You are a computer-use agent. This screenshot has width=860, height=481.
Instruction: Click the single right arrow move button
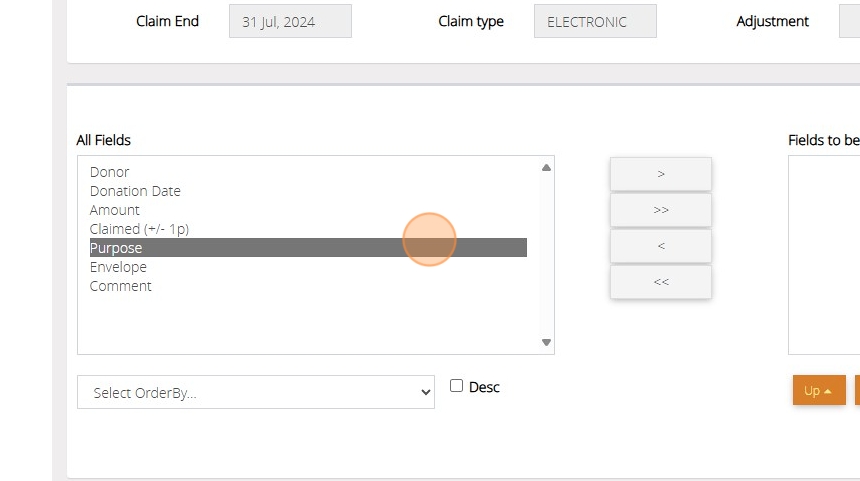point(660,174)
